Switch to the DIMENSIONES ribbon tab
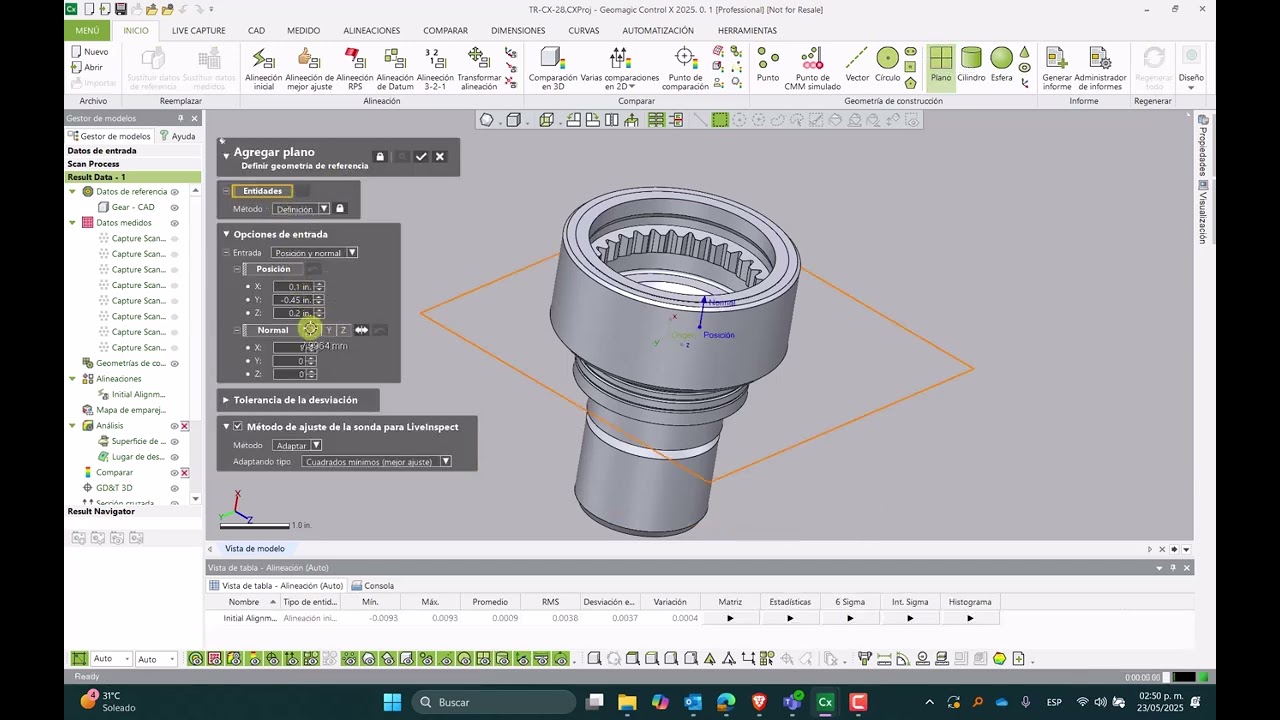 [518, 31]
